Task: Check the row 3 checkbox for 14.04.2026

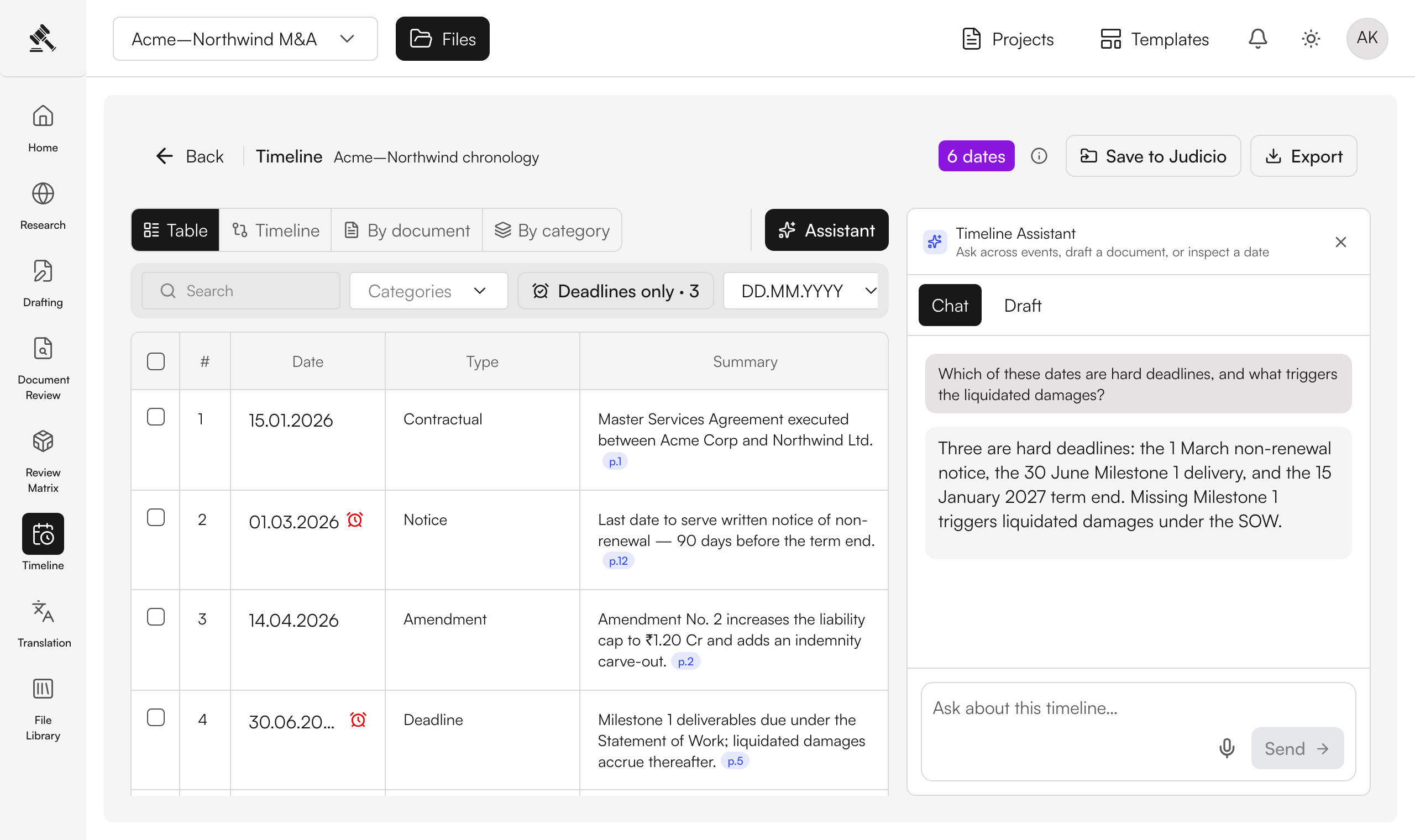Action: pos(156,617)
